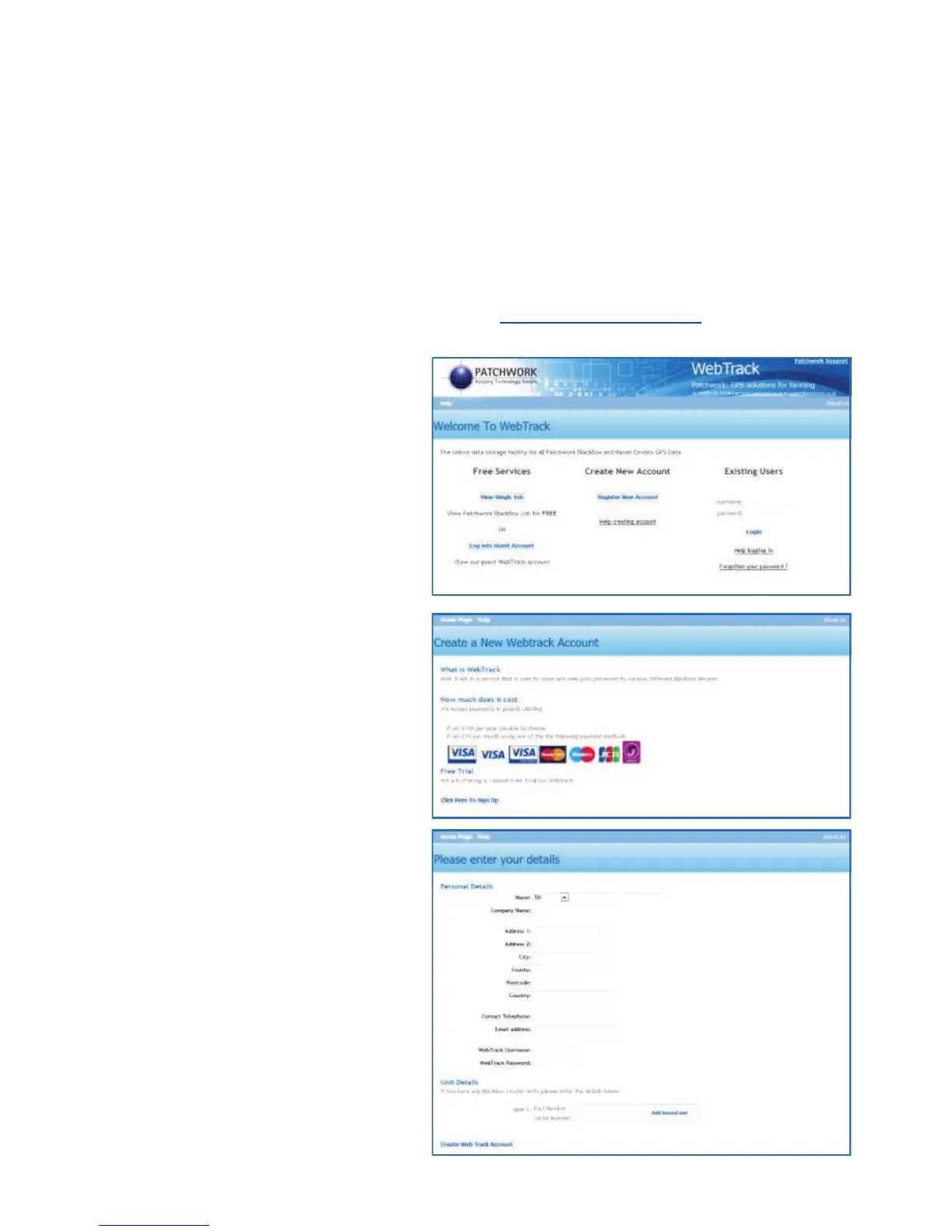Click Home Page on the Please enter your details page

pyautogui.click(x=457, y=837)
